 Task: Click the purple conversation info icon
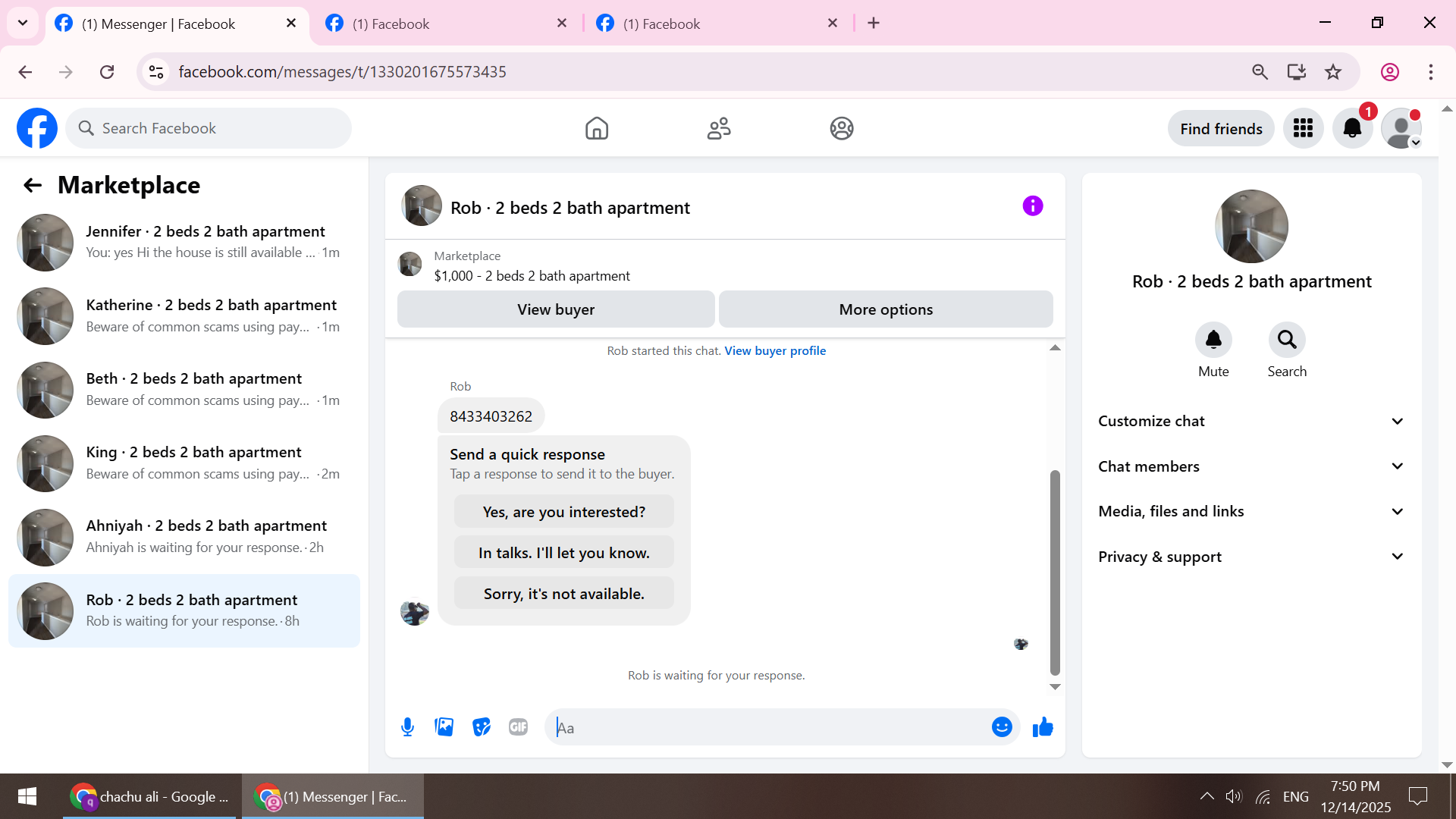1033,206
